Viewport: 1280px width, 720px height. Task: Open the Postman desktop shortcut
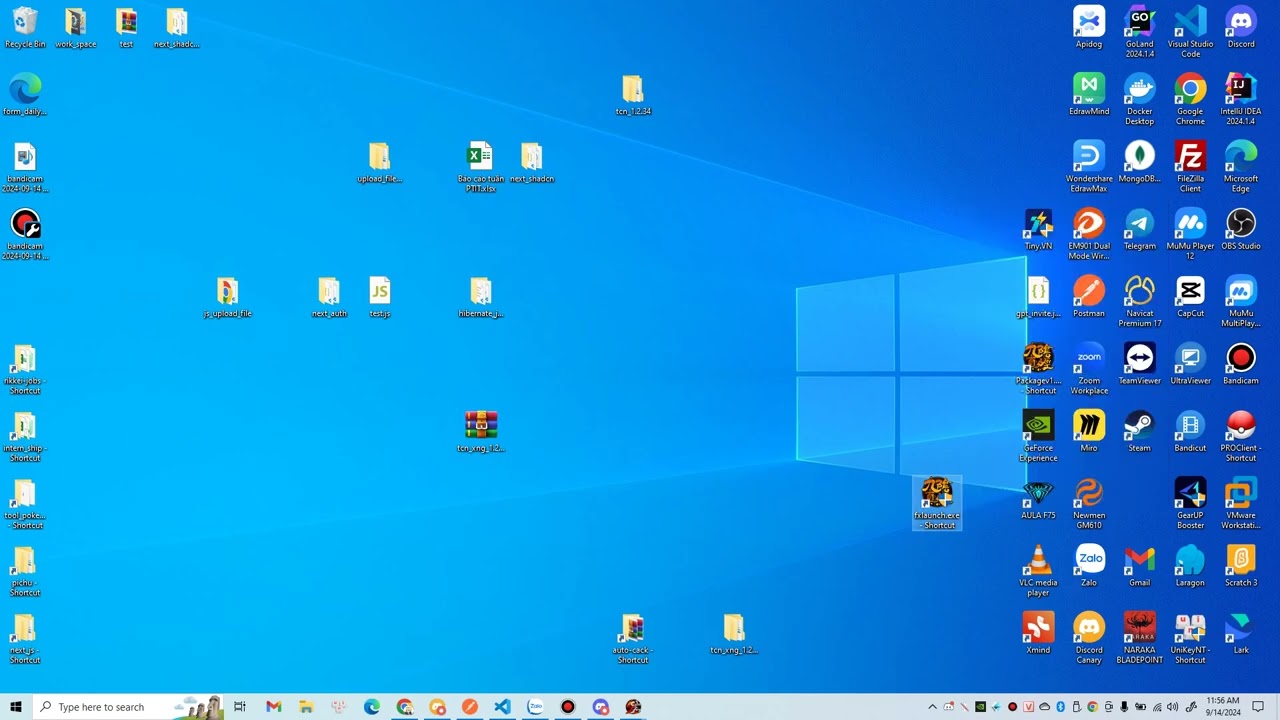1089,297
